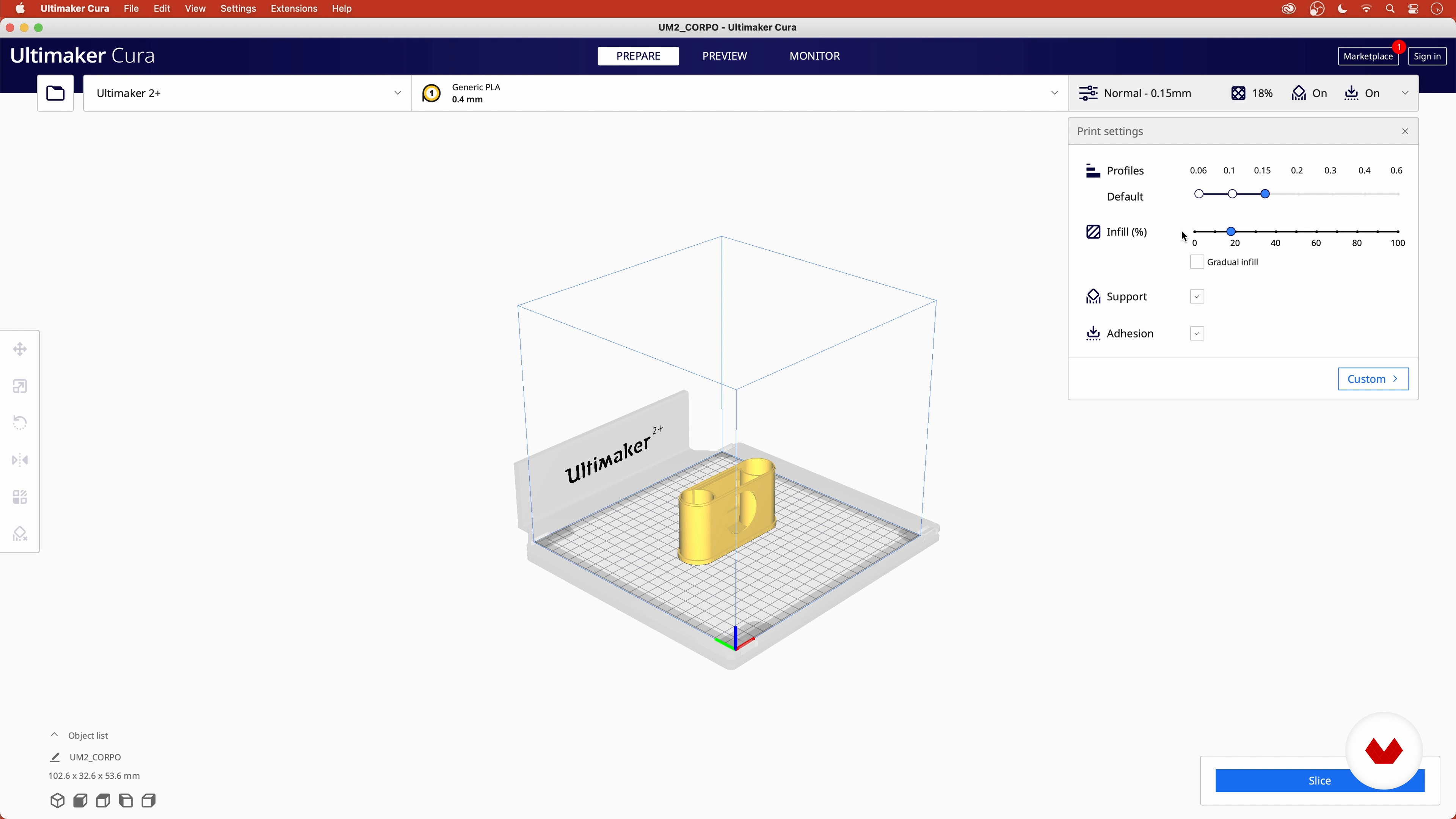
Task: Click the Slice button
Action: pyautogui.click(x=1319, y=781)
